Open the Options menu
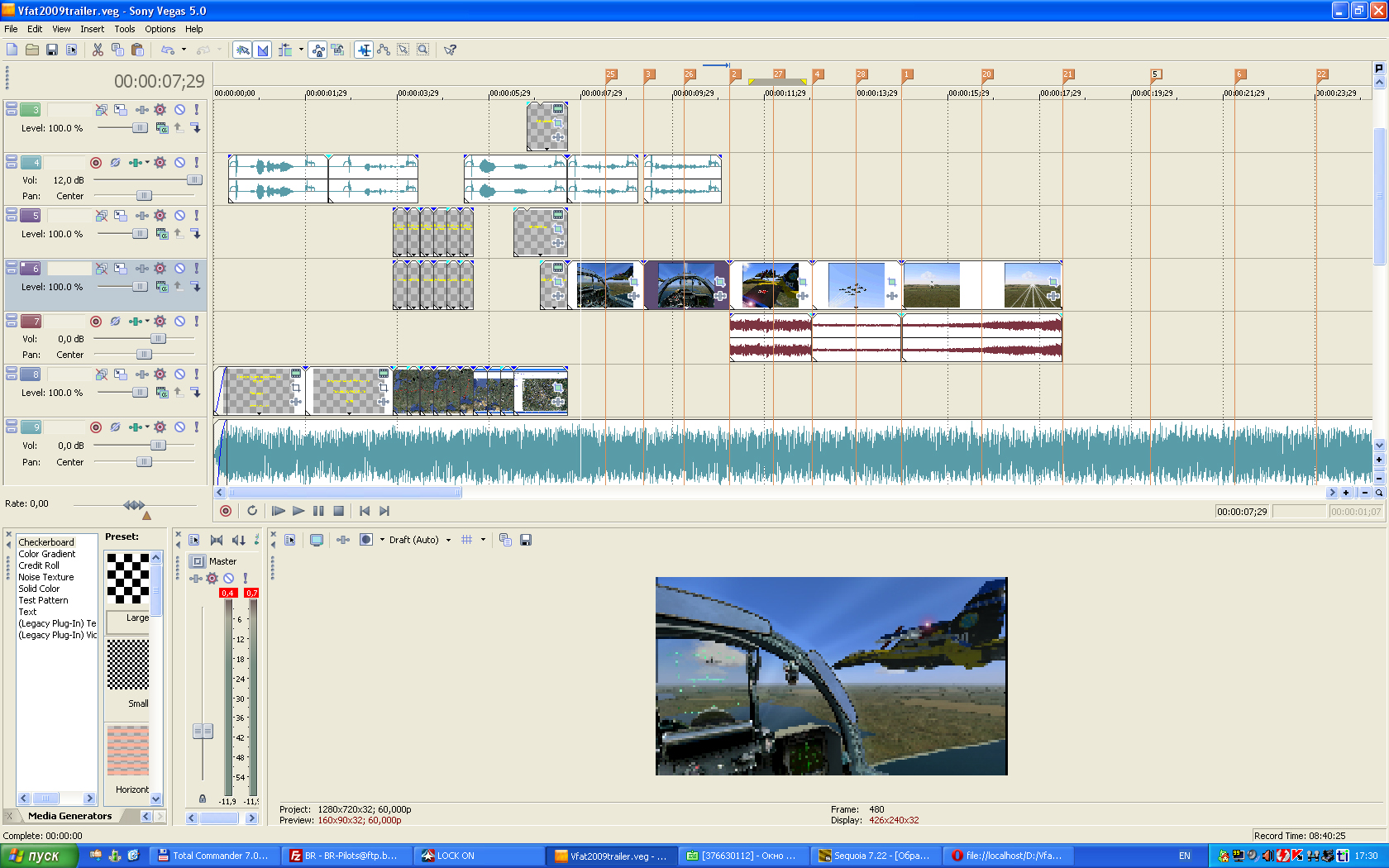Viewport: 1389px width, 868px height. coord(160,29)
